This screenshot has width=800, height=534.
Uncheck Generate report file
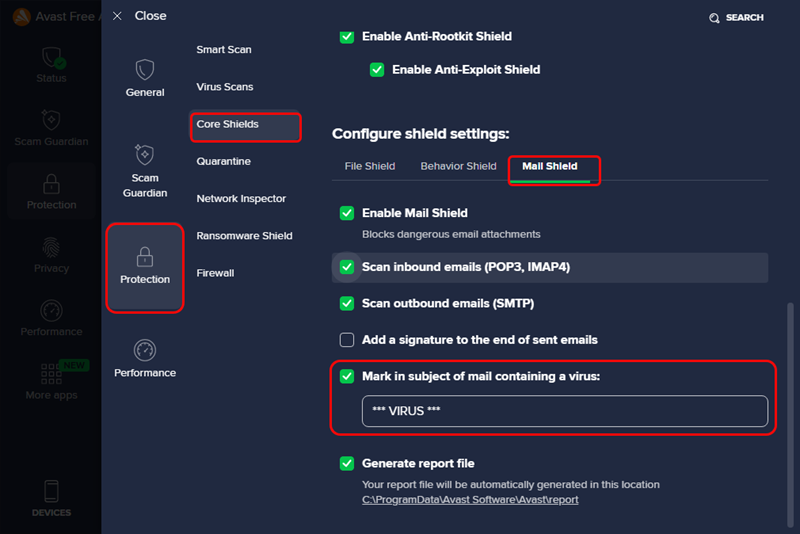347,464
